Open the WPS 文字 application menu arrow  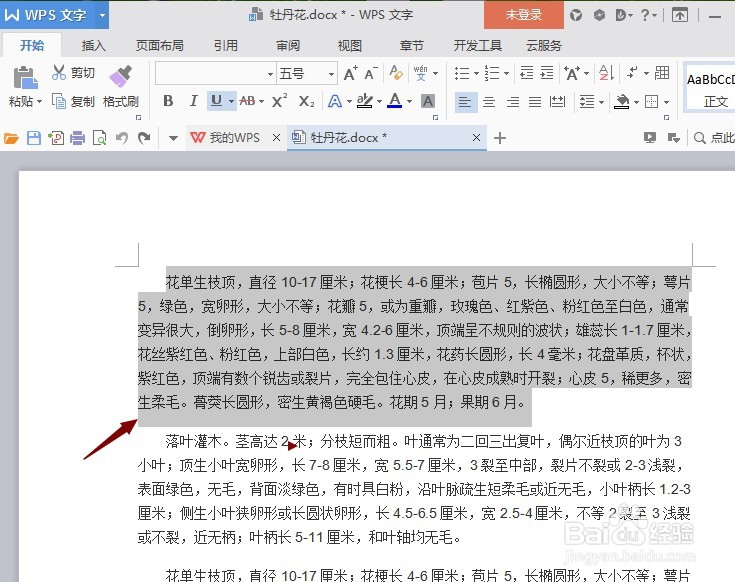[102, 15]
